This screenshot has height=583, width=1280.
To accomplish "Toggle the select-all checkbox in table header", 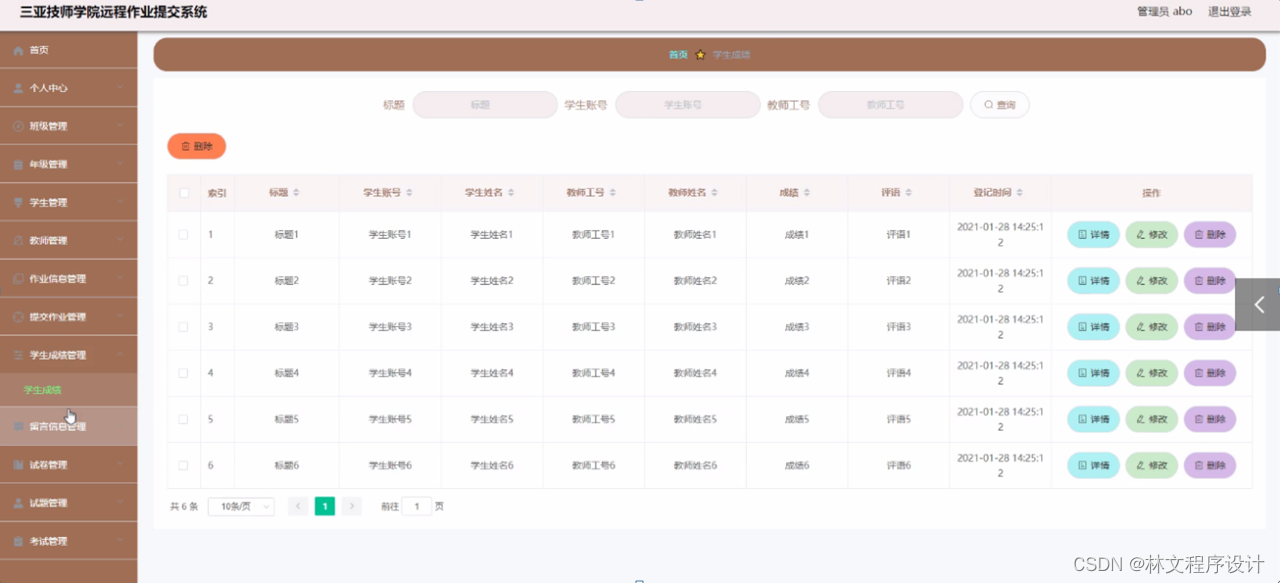I will click(x=184, y=192).
